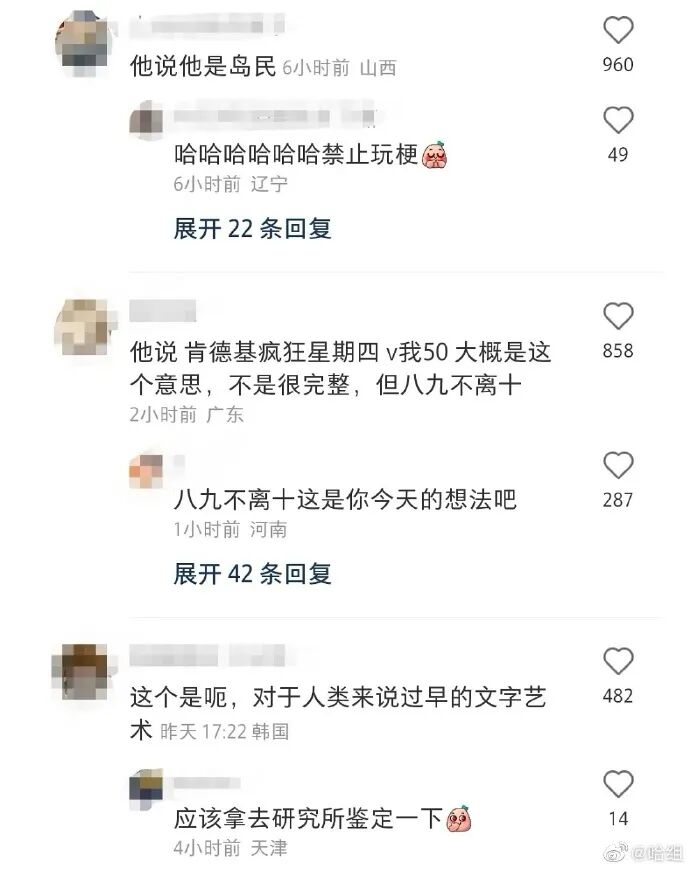
Task: Like the reply with 49 likes
Action: pyautogui.click(x=618, y=120)
